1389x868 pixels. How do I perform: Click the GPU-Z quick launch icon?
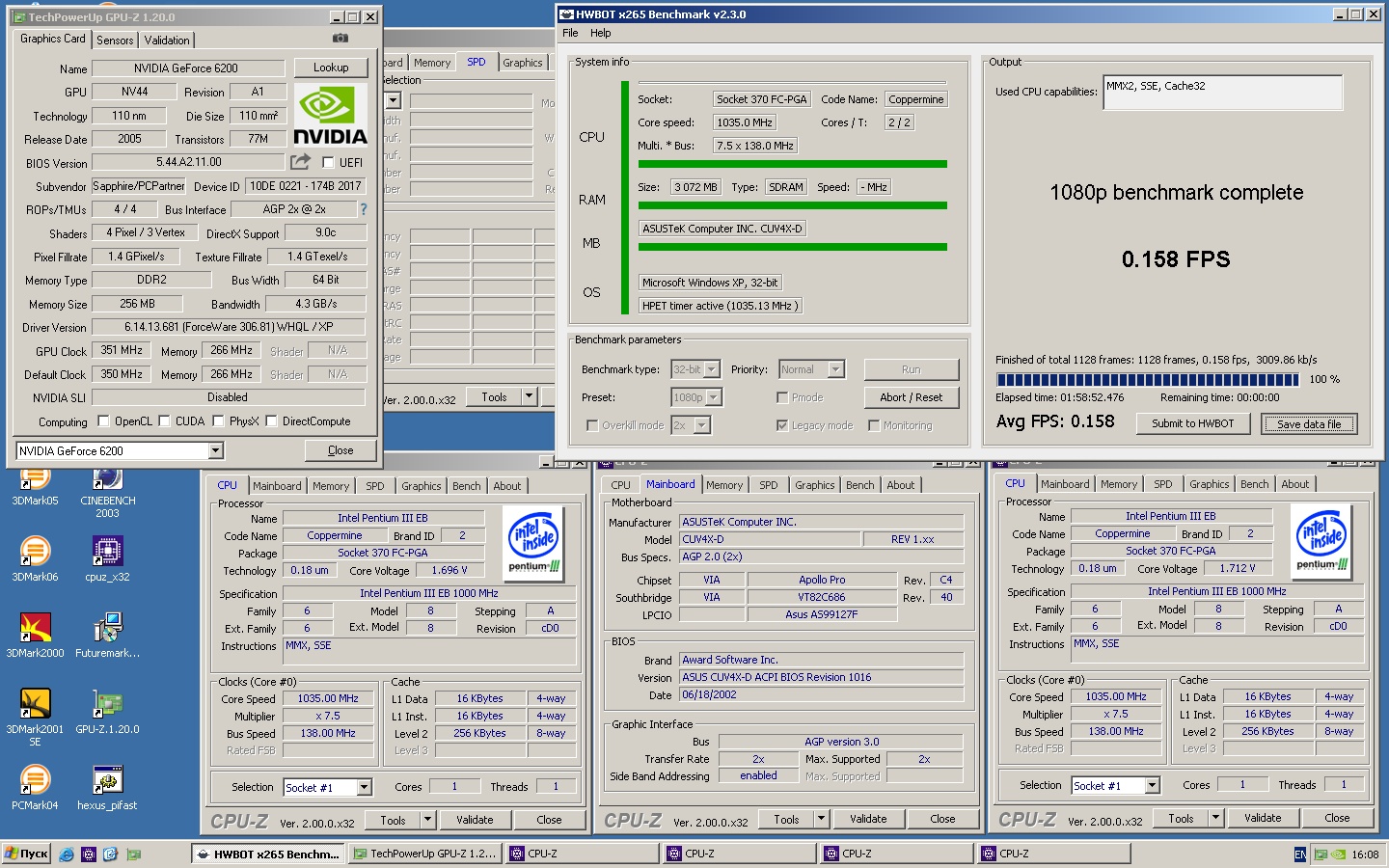pos(133,854)
